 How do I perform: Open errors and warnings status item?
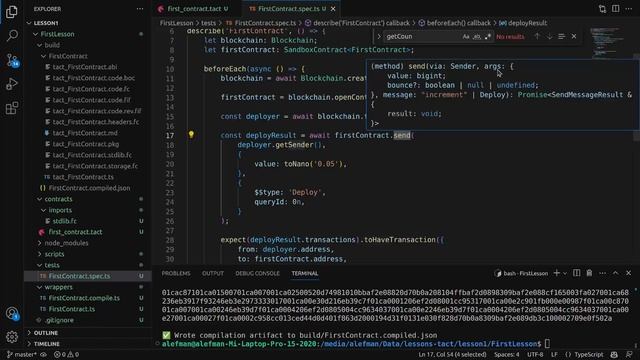[x=66, y=355]
